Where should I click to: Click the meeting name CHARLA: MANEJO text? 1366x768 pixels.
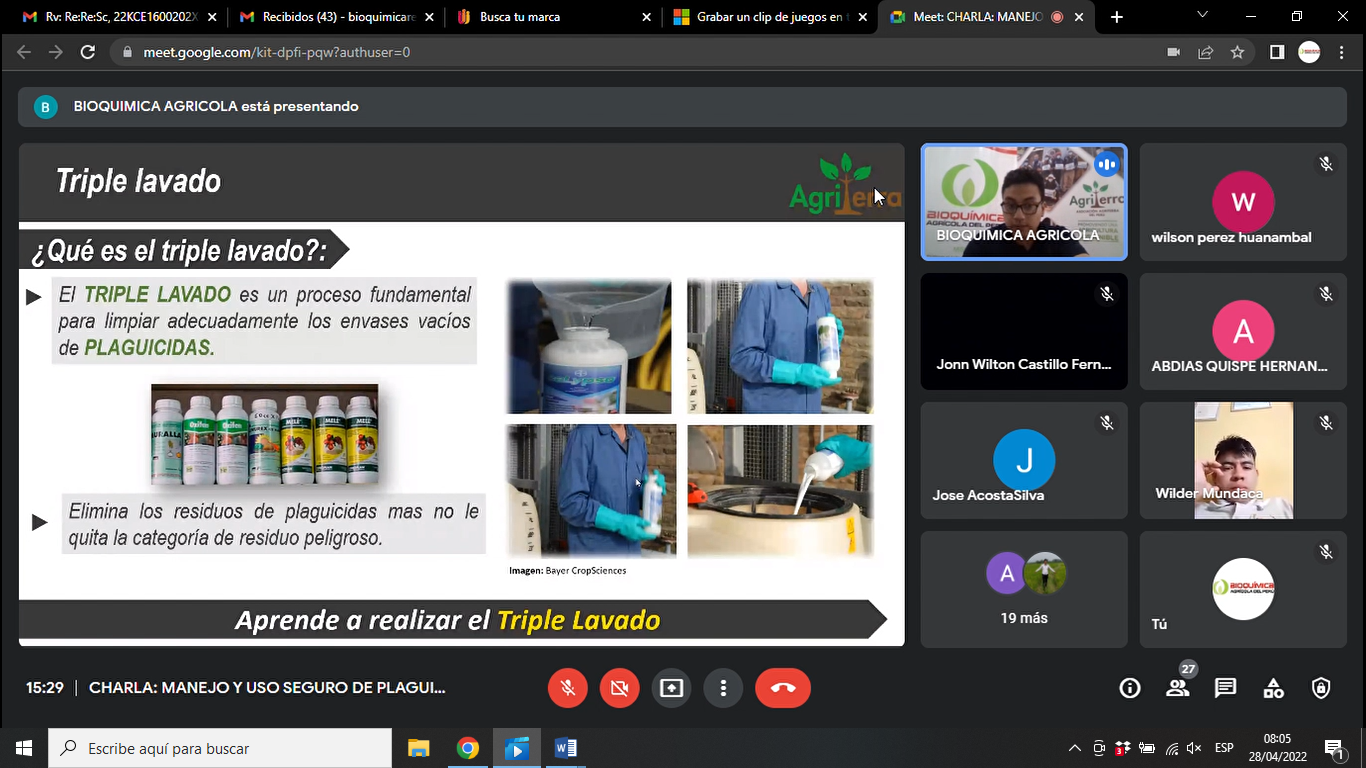coord(267,688)
